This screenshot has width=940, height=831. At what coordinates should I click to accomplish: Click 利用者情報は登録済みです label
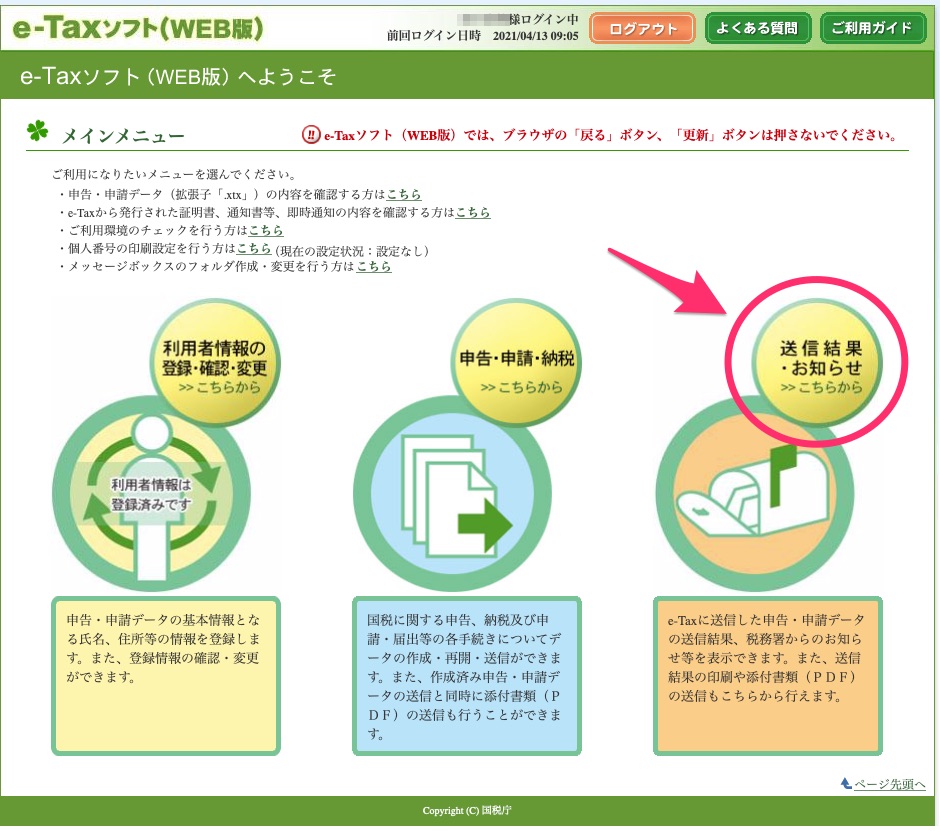tap(151, 495)
